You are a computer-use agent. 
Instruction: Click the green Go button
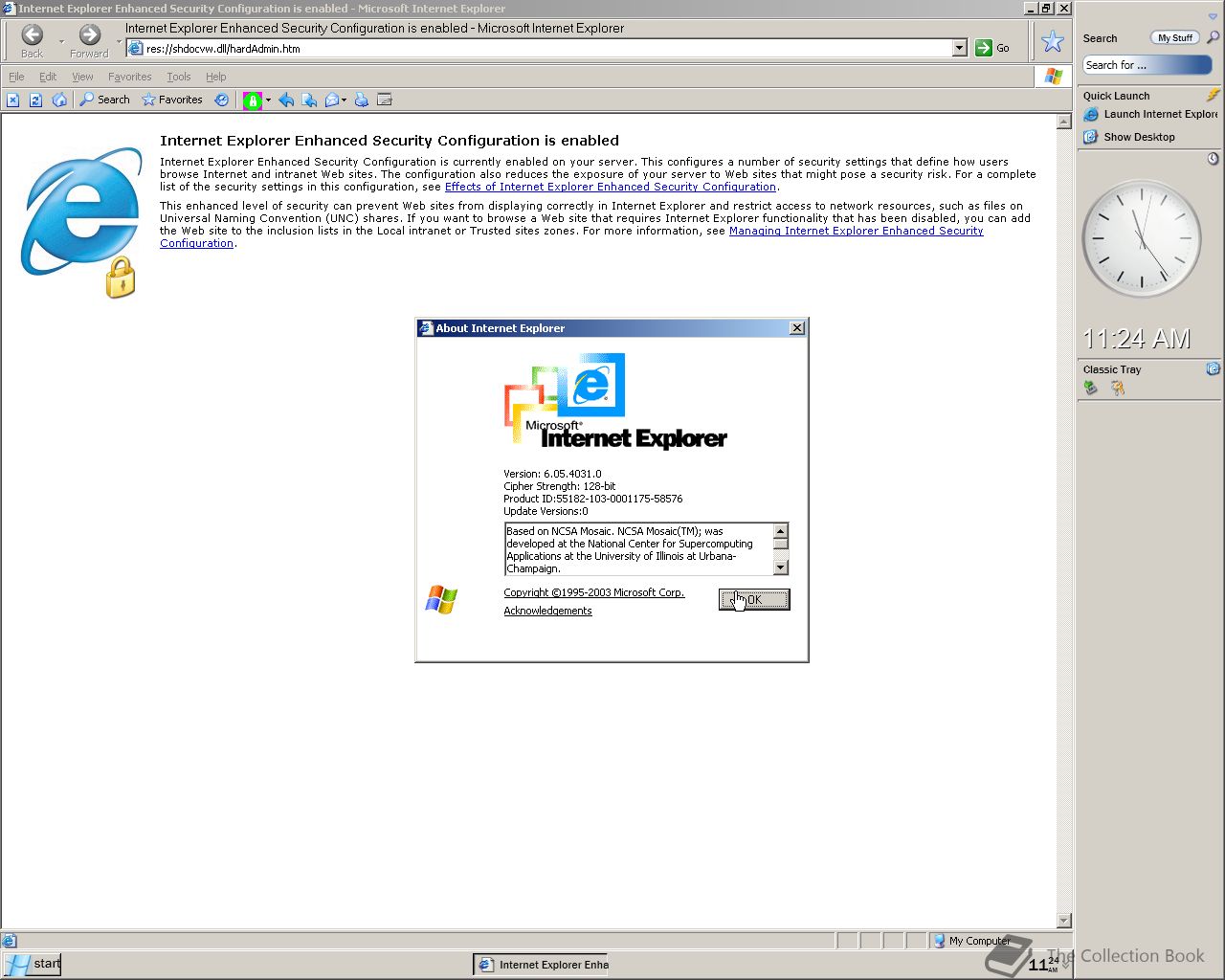pos(992,48)
